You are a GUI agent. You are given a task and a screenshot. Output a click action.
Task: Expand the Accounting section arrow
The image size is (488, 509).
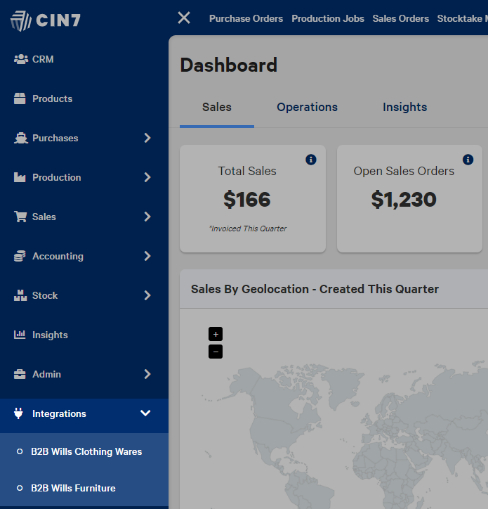click(x=147, y=256)
